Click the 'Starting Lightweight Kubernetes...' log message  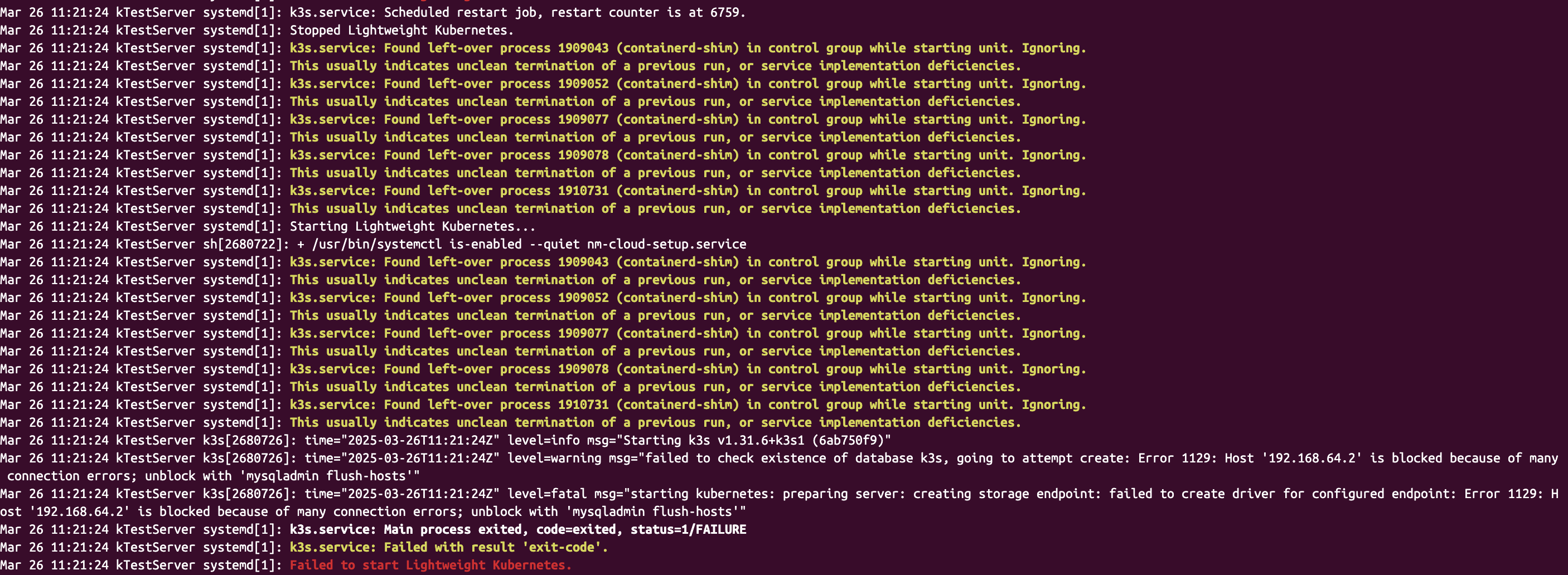(412, 226)
